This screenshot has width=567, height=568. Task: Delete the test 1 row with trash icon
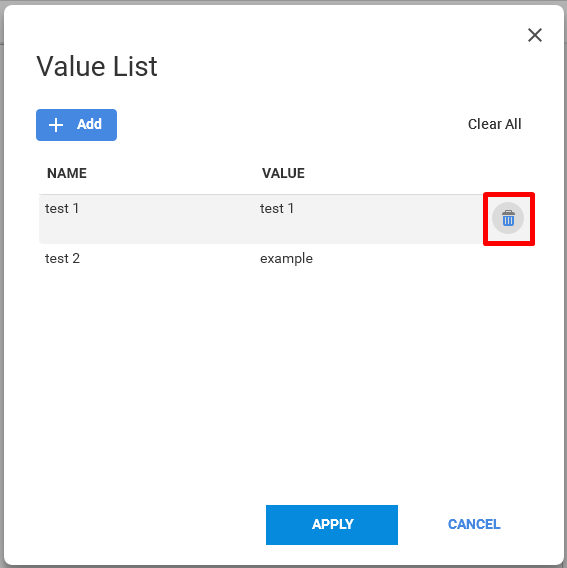tap(508, 218)
